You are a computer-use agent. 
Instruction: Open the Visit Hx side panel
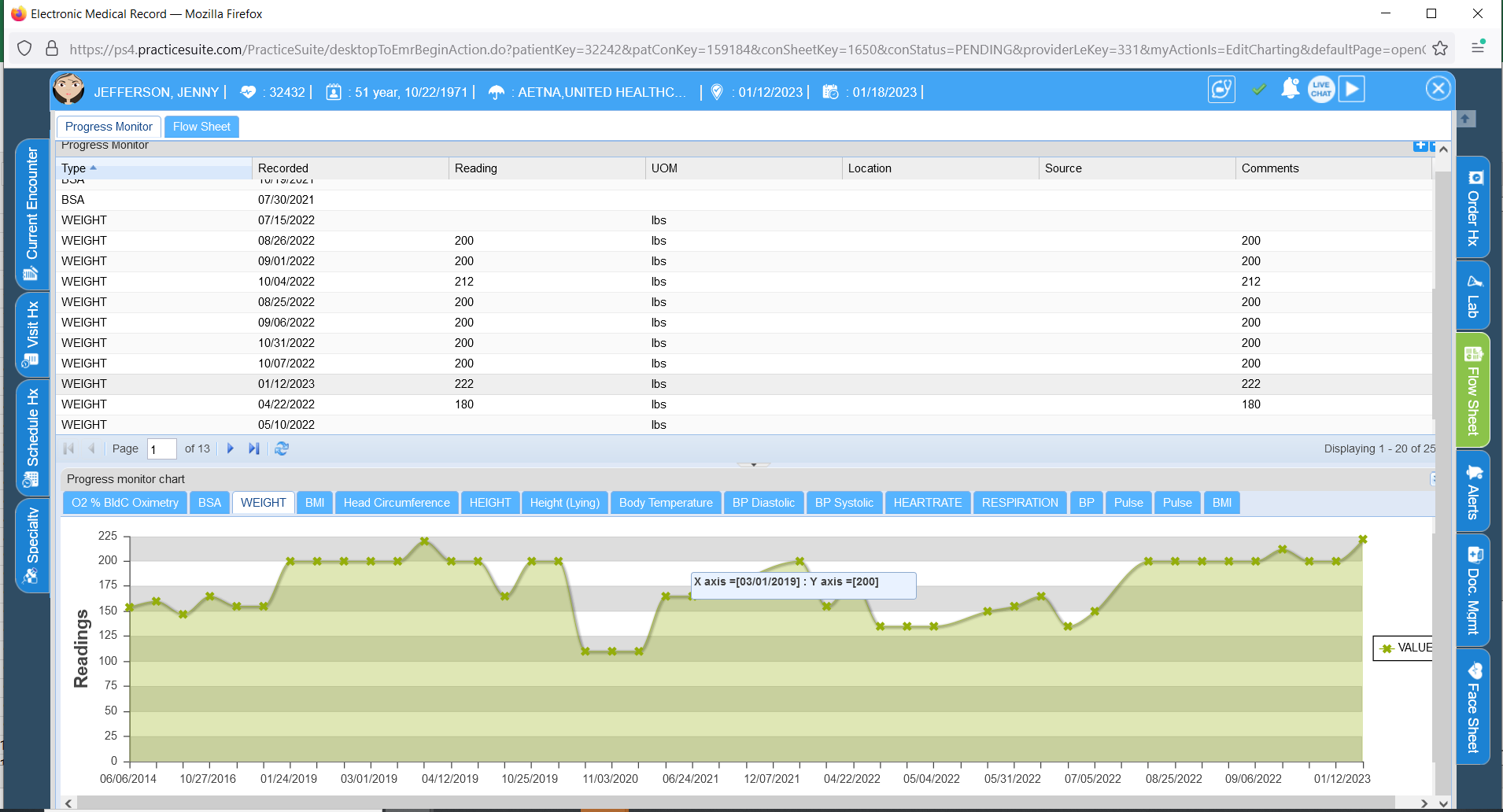click(x=32, y=334)
